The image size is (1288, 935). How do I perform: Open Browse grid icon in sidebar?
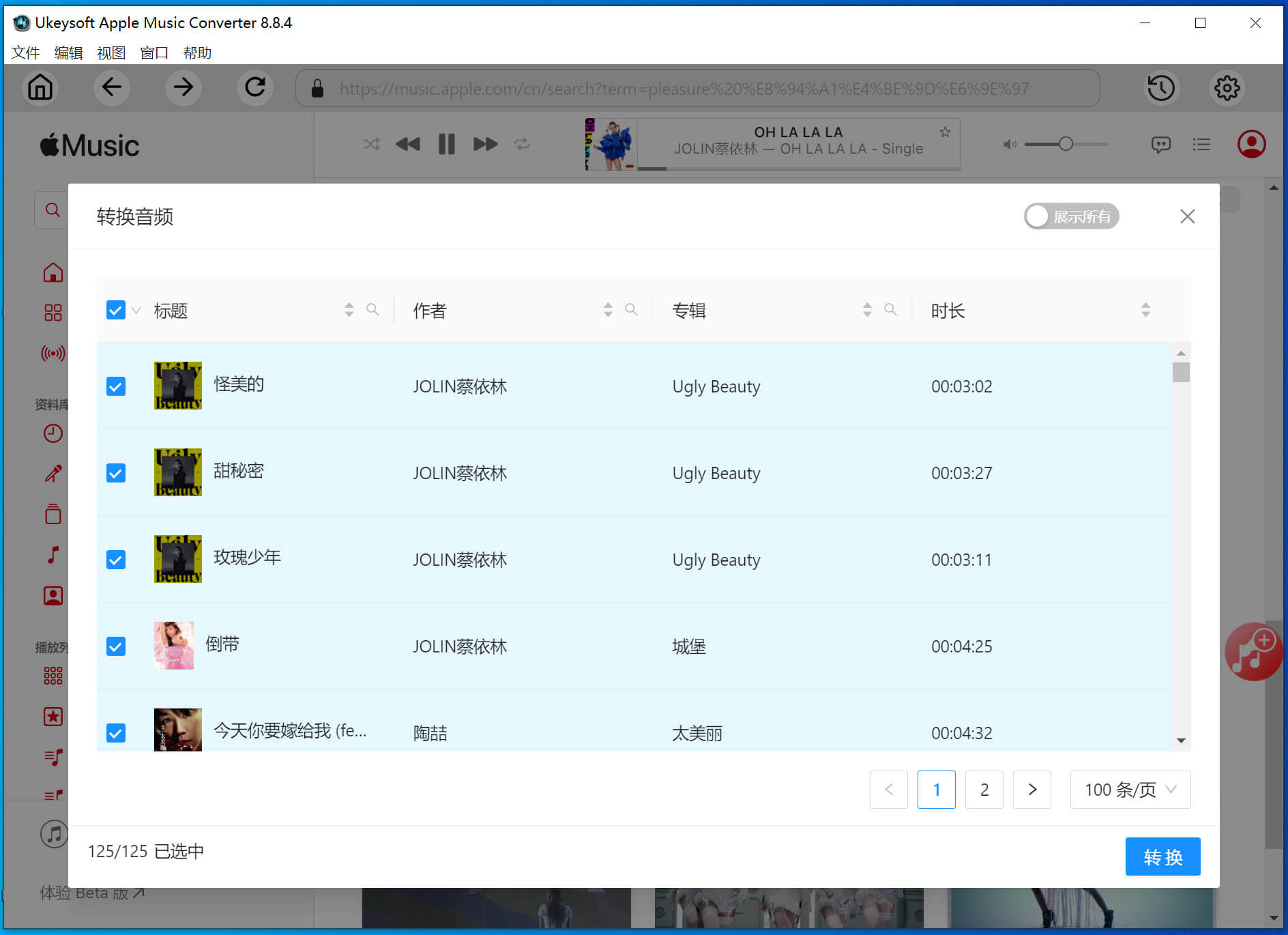(53, 313)
